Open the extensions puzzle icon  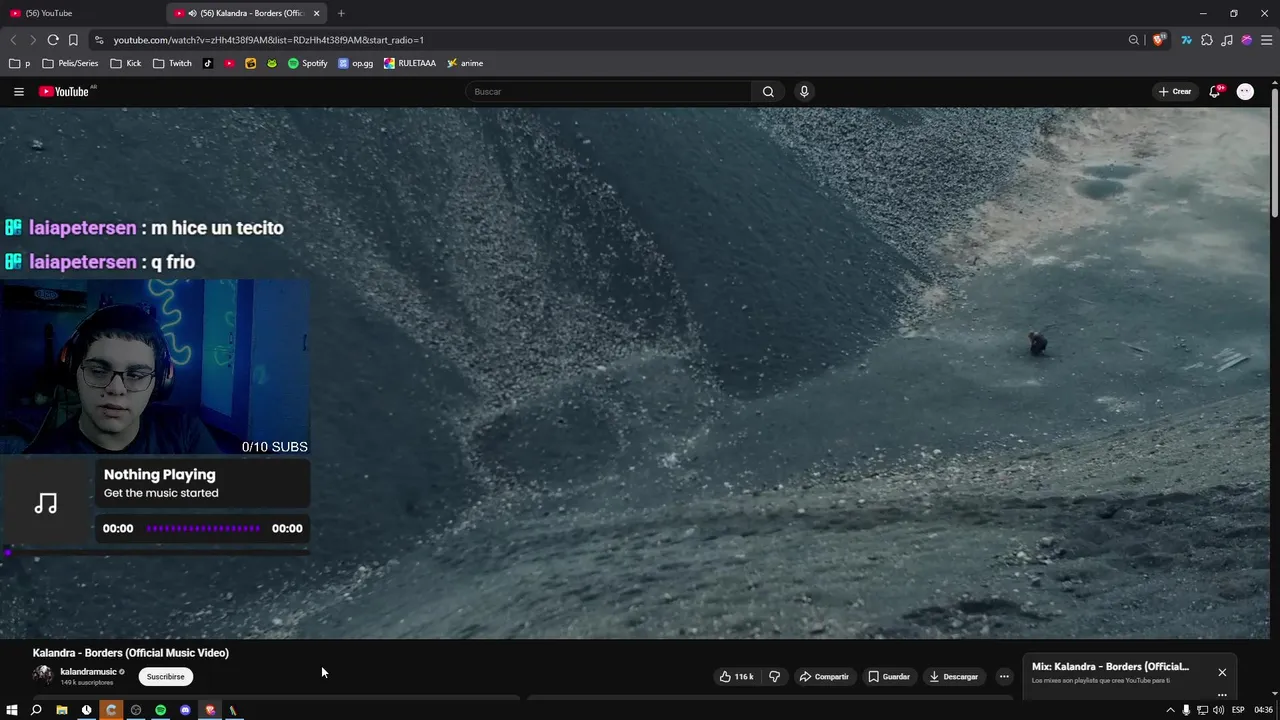click(x=1207, y=40)
